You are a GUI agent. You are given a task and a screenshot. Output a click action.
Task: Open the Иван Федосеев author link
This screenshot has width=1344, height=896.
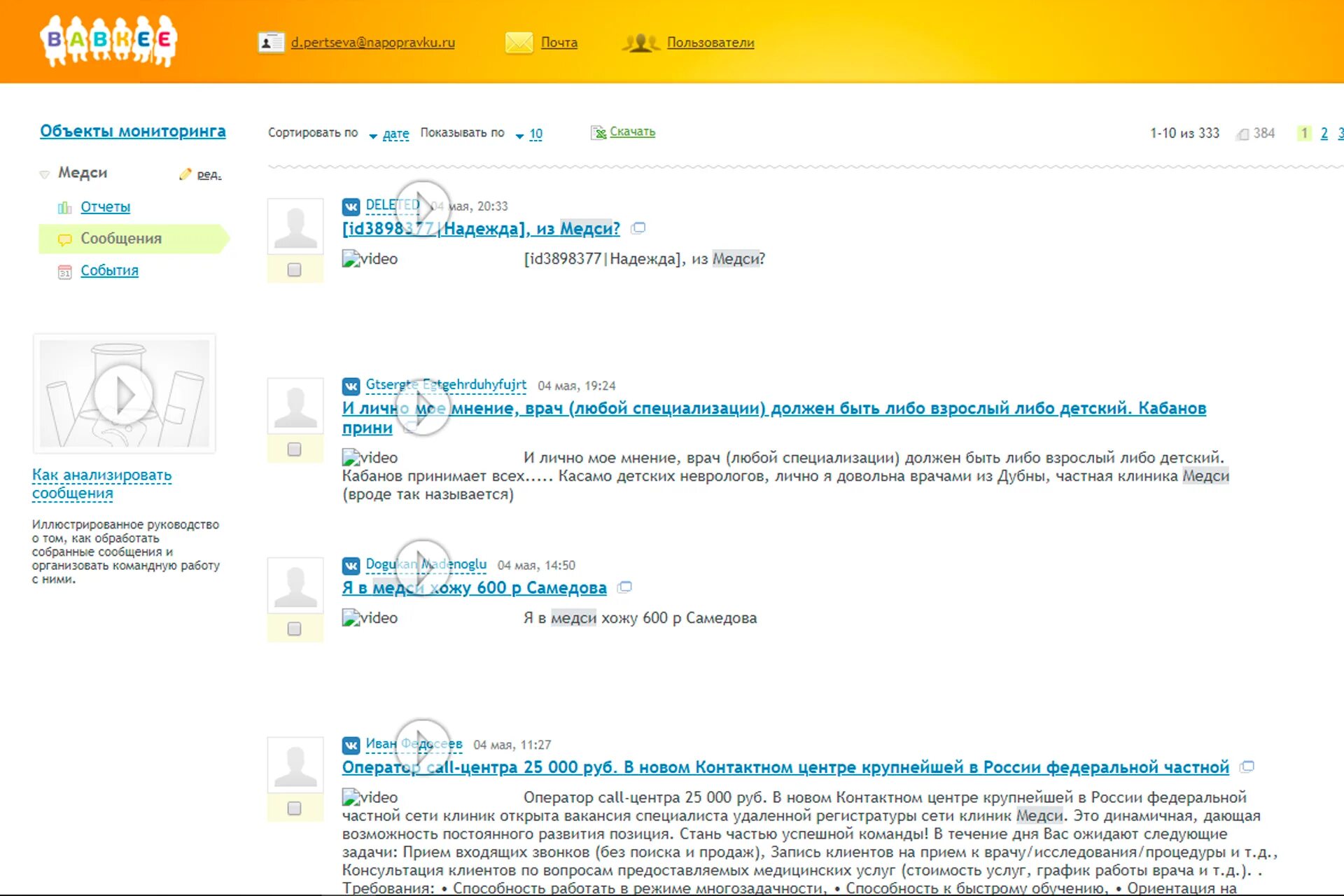pyautogui.click(x=414, y=743)
